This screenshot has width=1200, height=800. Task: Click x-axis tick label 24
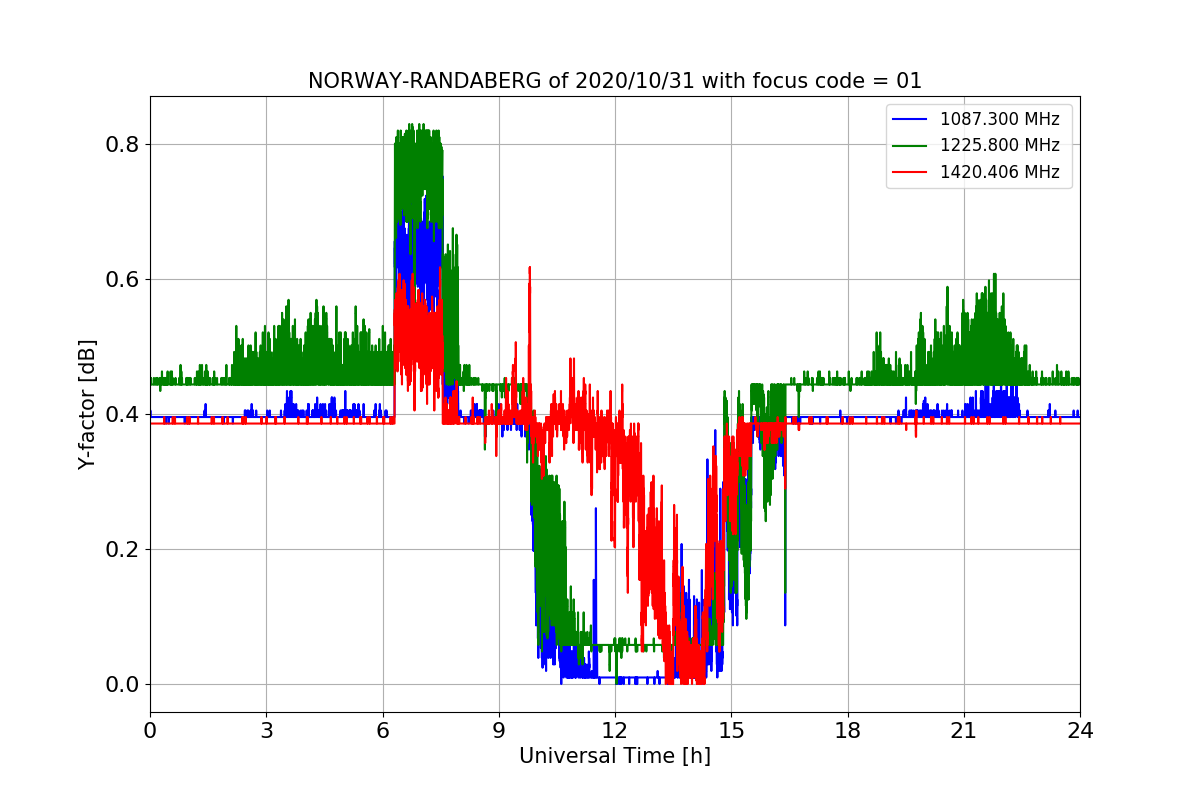(1080, 731)
